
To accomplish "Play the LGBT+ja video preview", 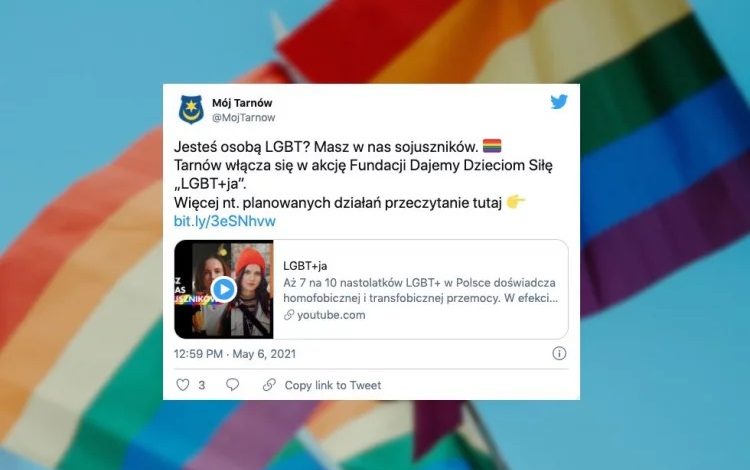I will point(224,289).
